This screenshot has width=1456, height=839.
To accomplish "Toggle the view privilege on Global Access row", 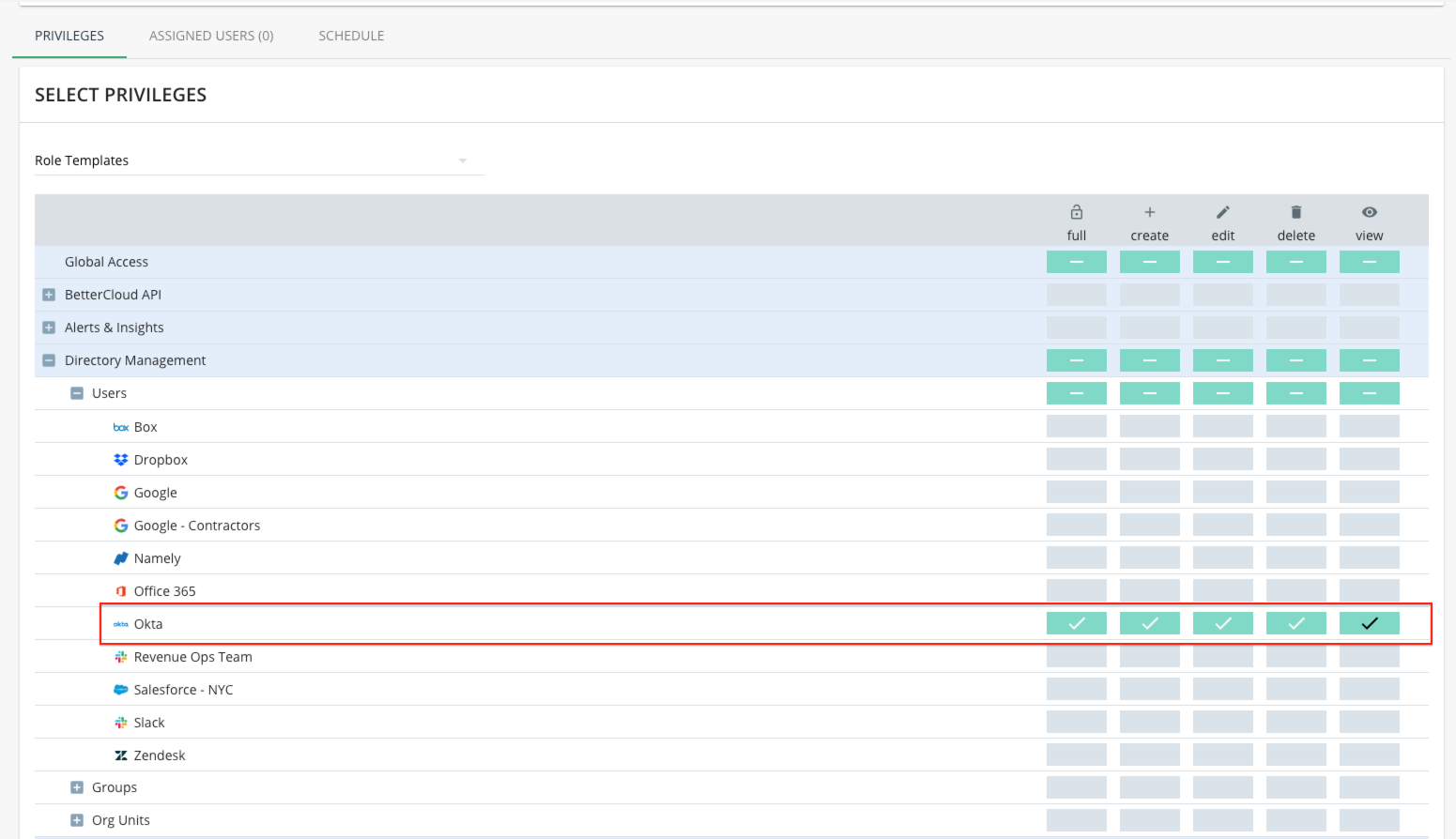I will pyautogui.click(x=1369, y=261).
